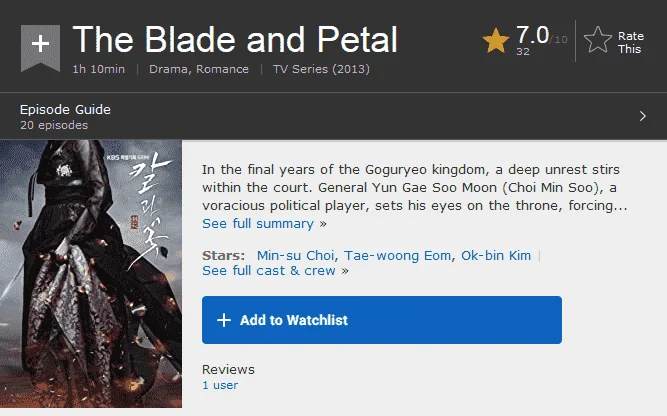Open See full cast & crew link
667x416 pixels.
click(x=275, y=271)
